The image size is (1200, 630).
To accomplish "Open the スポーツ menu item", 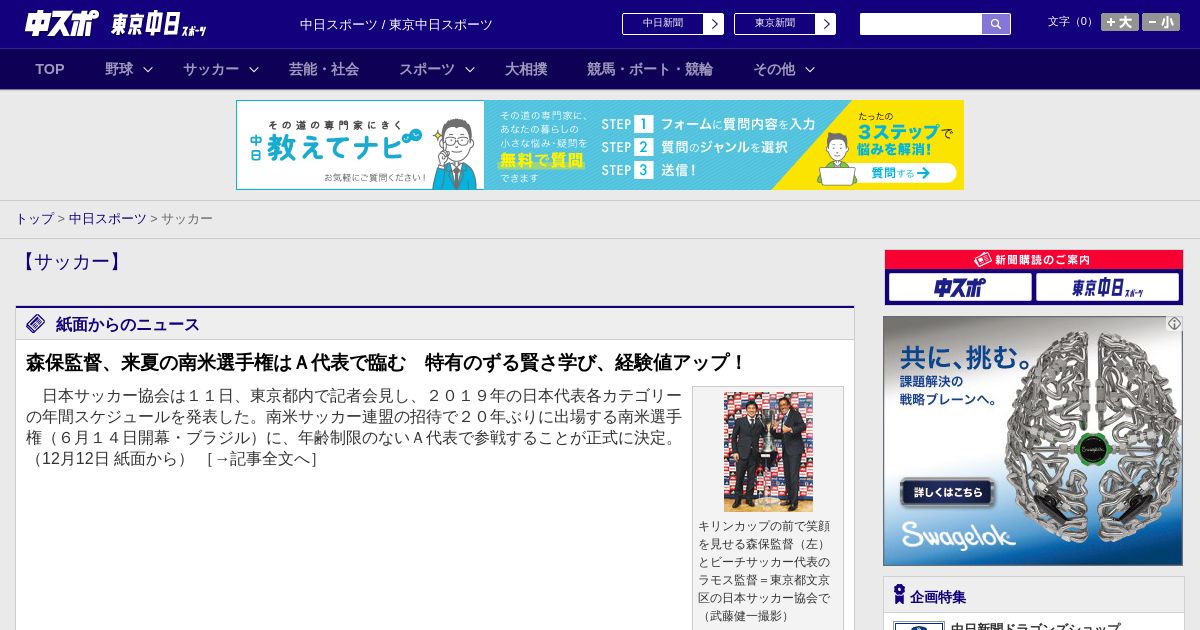I will pyautogui.click(x=427, y=69).
